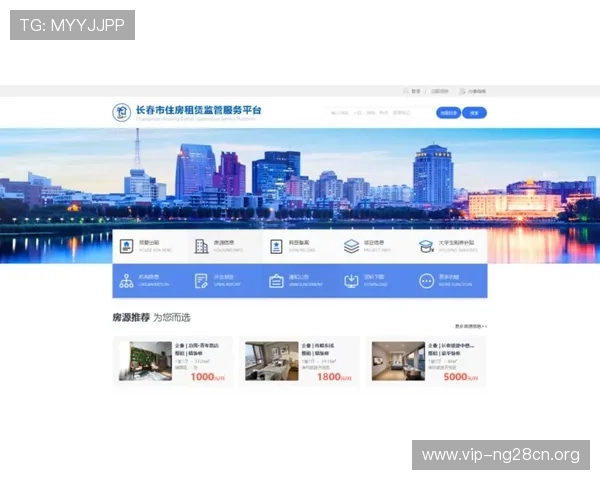Select the HOUSE FOR RENT menu label
This screenshot has height=480, width=600.
pos(155,250)
